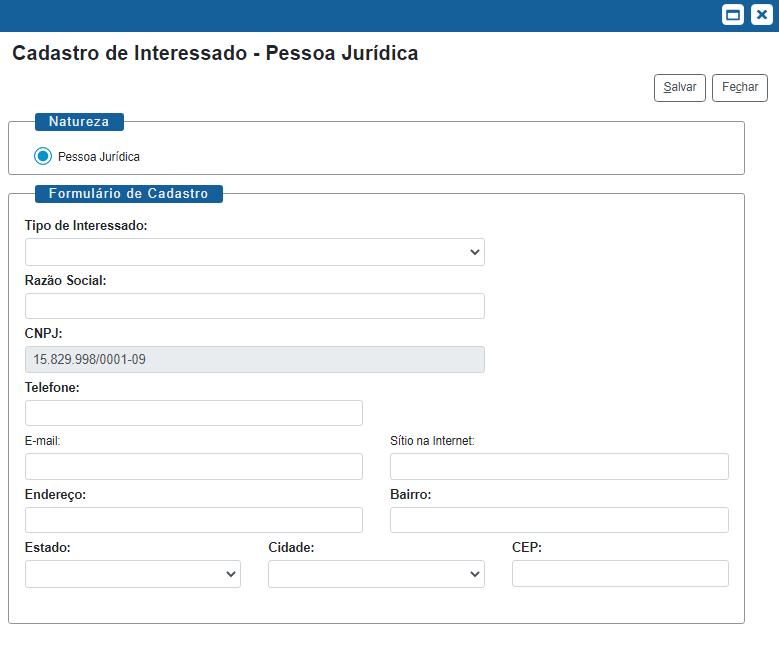The width and height of the screenshot is (779, 668).
Task: Click the Natureza section header
Action: point(79,122)
